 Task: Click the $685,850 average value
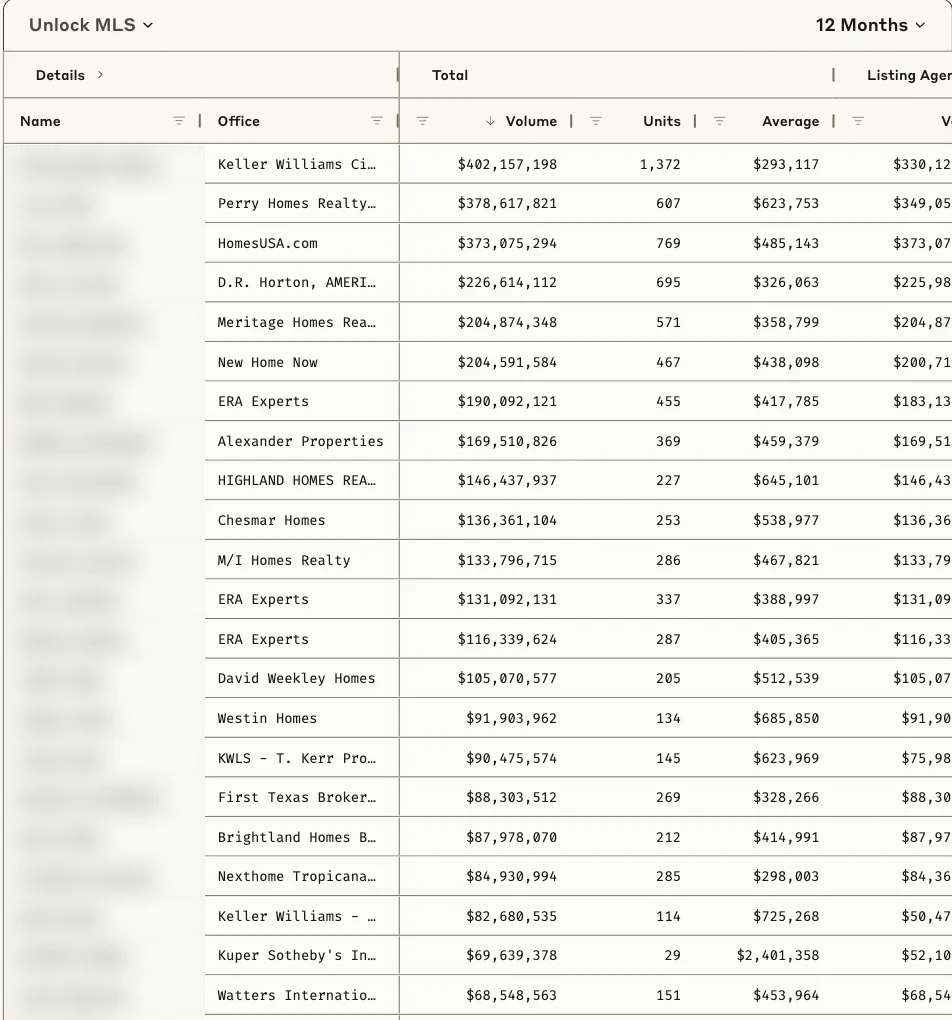786,718
